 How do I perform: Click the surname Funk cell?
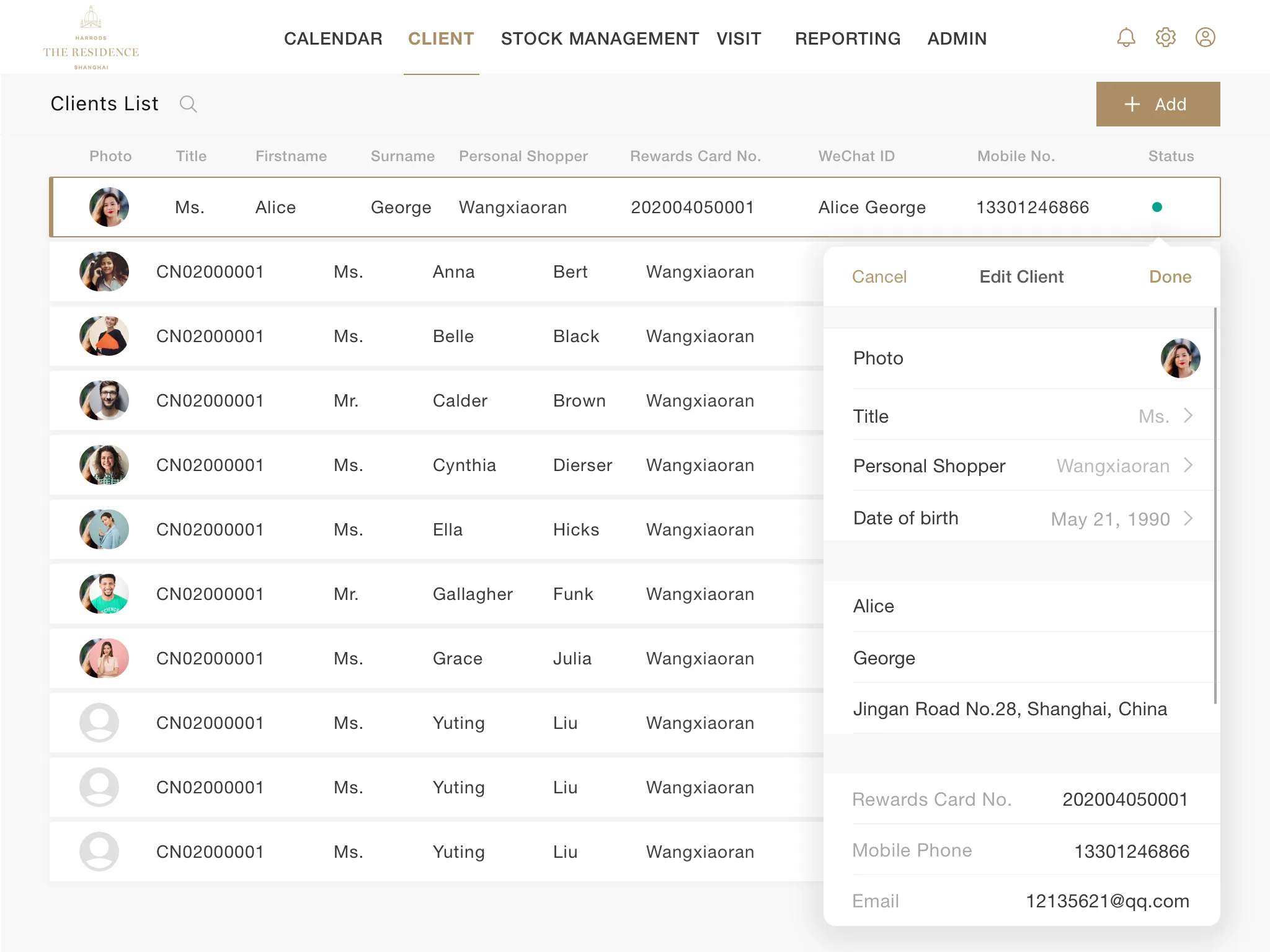573,594
